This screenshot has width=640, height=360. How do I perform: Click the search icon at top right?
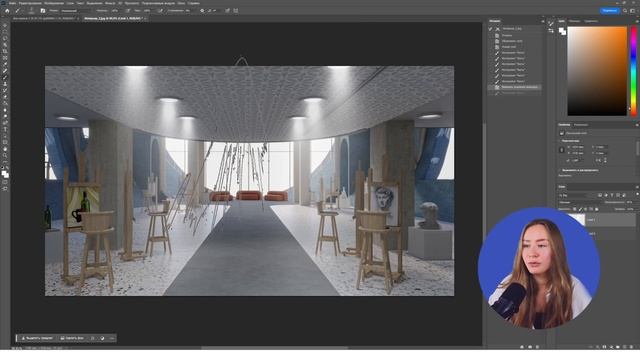coord(625,11)
